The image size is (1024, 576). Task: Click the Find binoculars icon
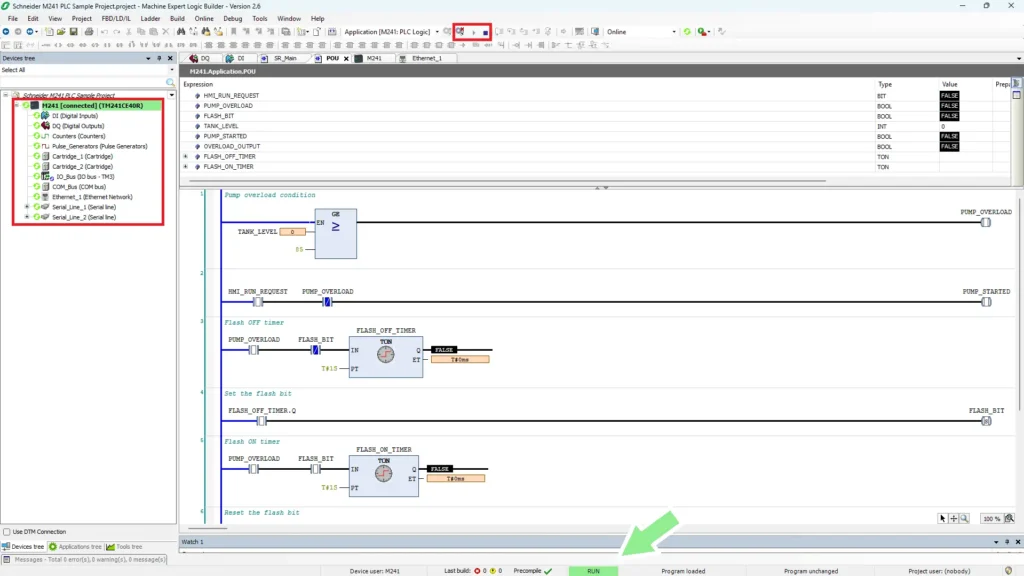click(x=181, y=31)
